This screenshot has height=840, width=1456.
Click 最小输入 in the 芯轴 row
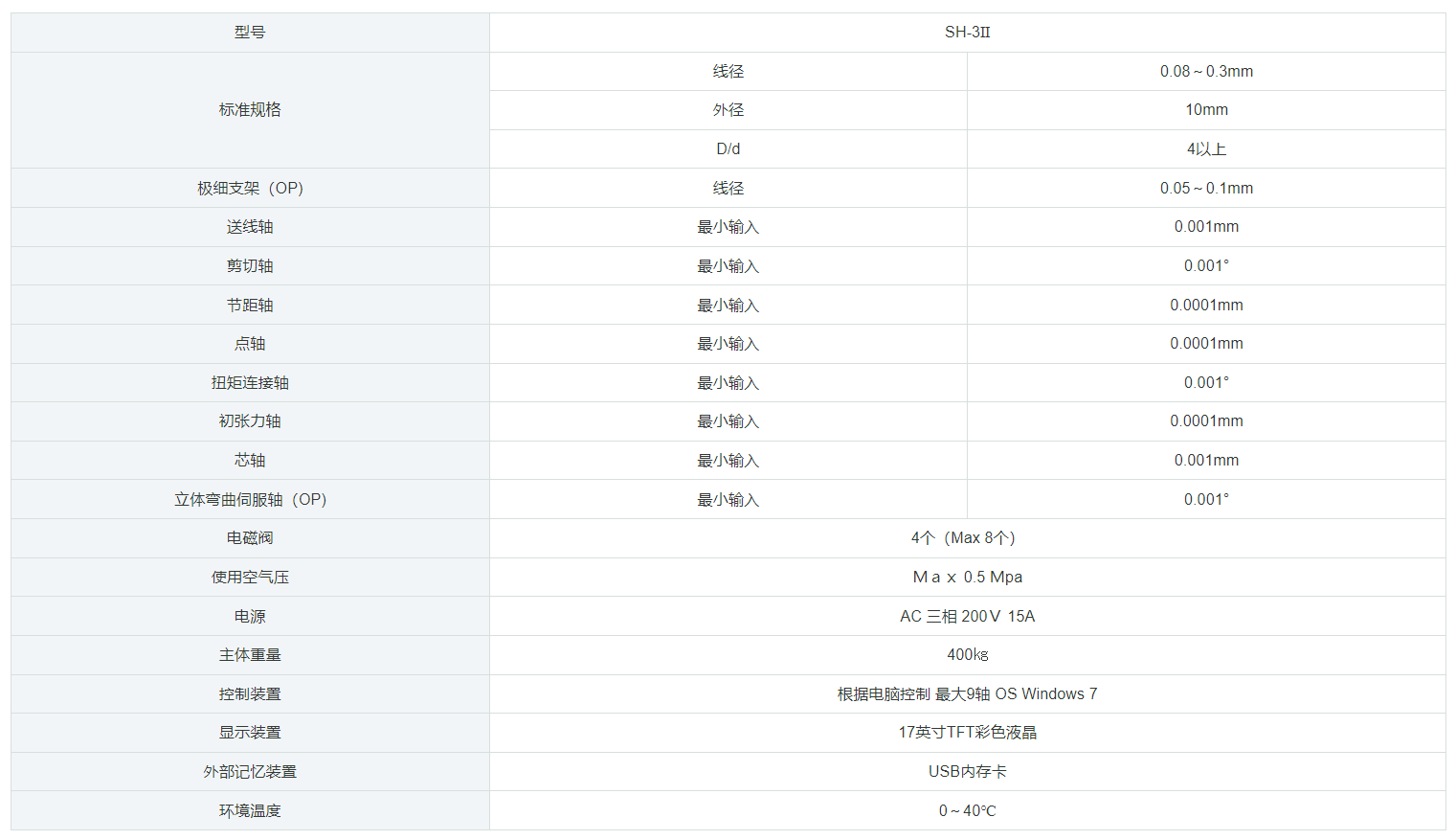click(x=728, y=461)
